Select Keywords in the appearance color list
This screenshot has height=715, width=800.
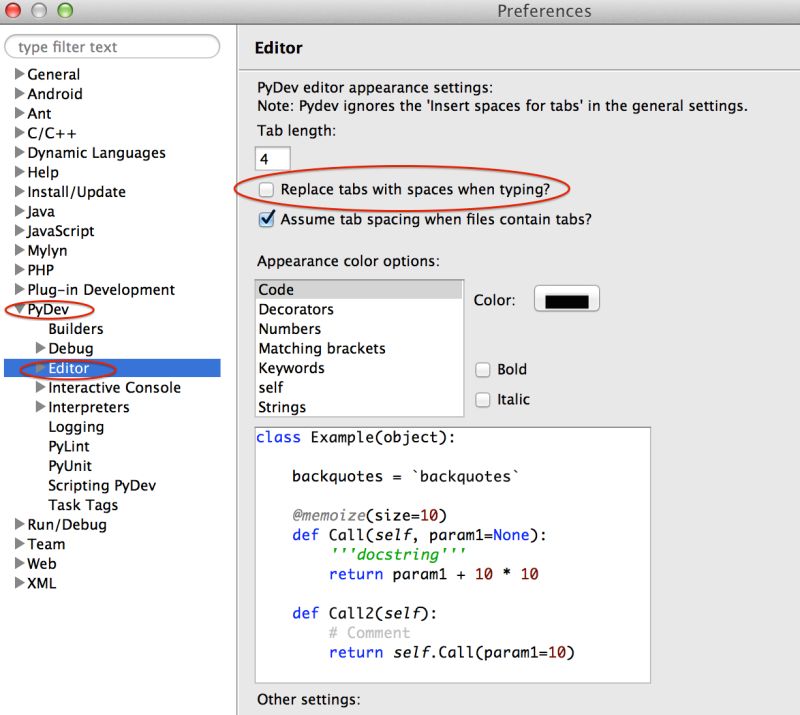pyautogui.click(x=293, y=368)
